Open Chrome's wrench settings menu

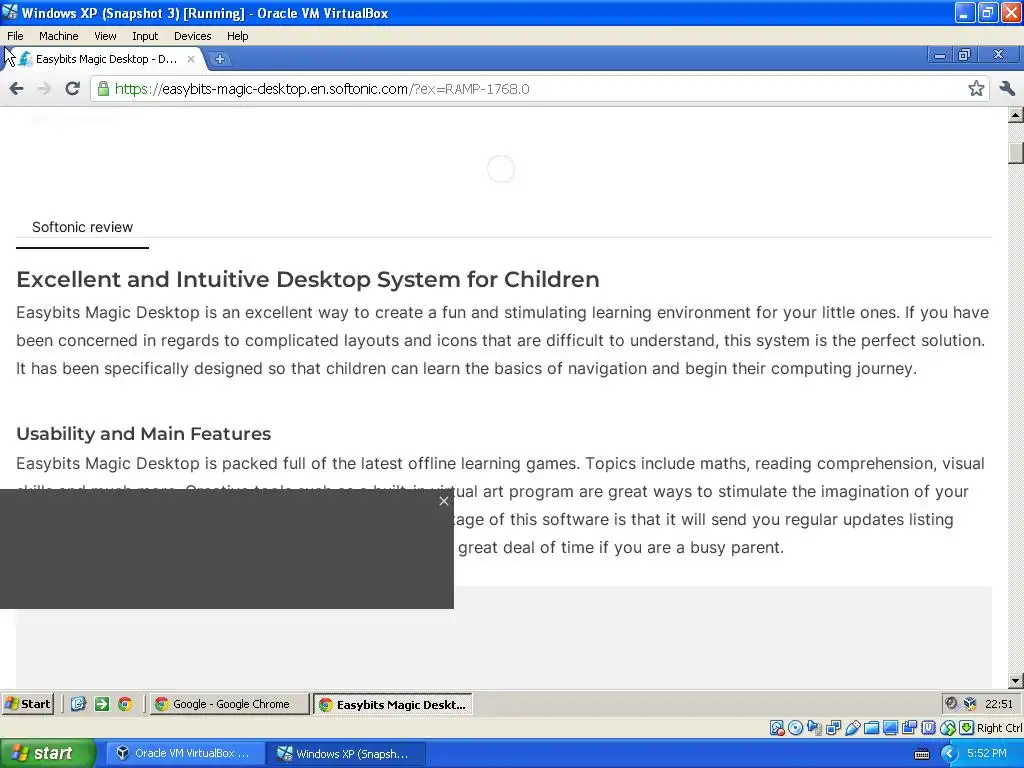pos(1007,89)
